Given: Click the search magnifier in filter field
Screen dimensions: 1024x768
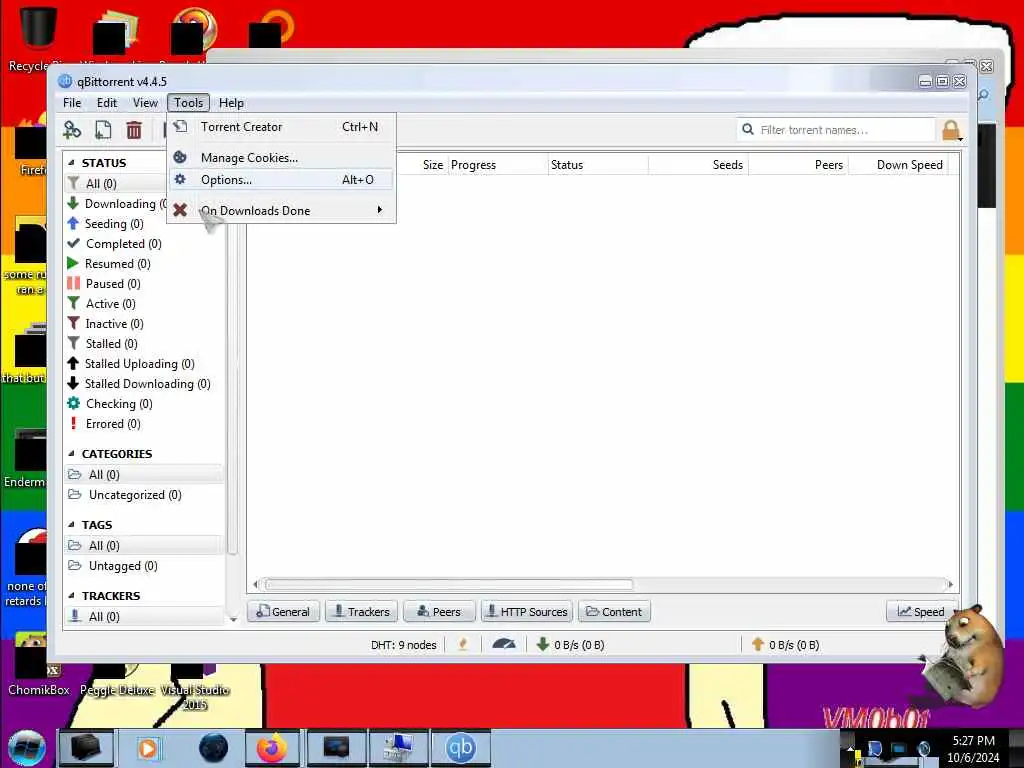Looking at the screenshot, I should [x=748, y=129].
